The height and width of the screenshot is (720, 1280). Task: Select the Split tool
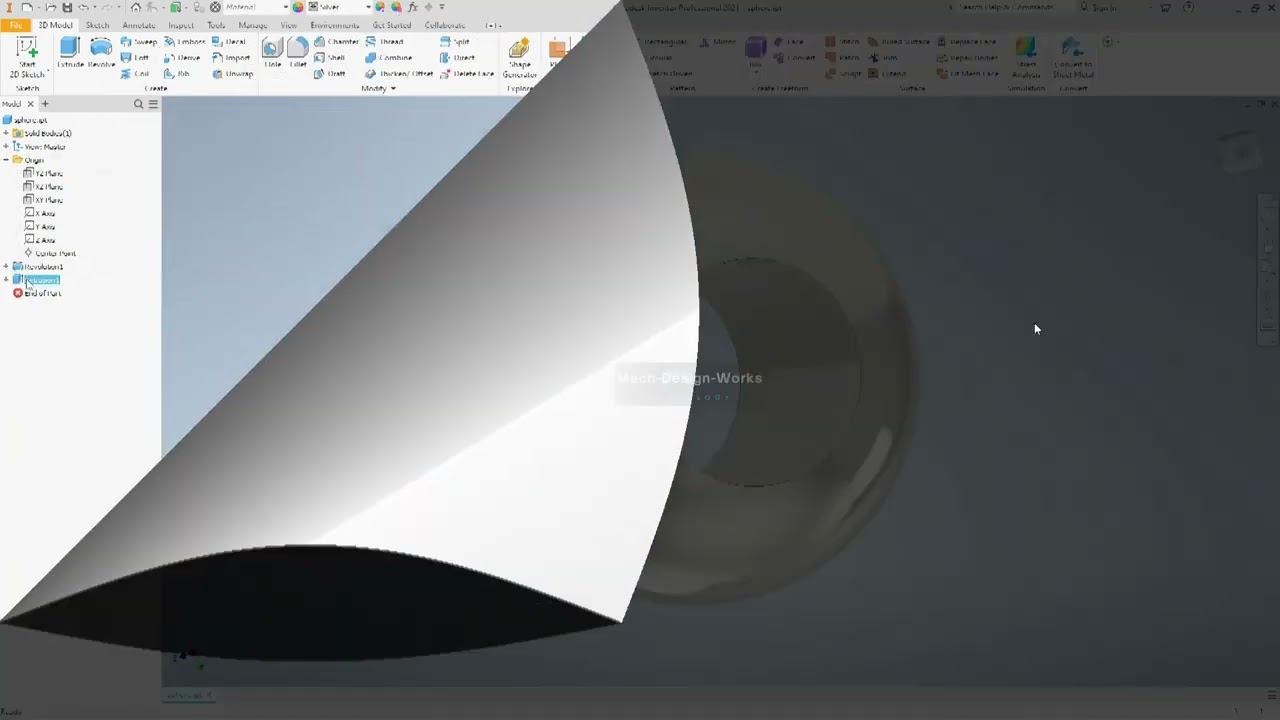[454, 42]
